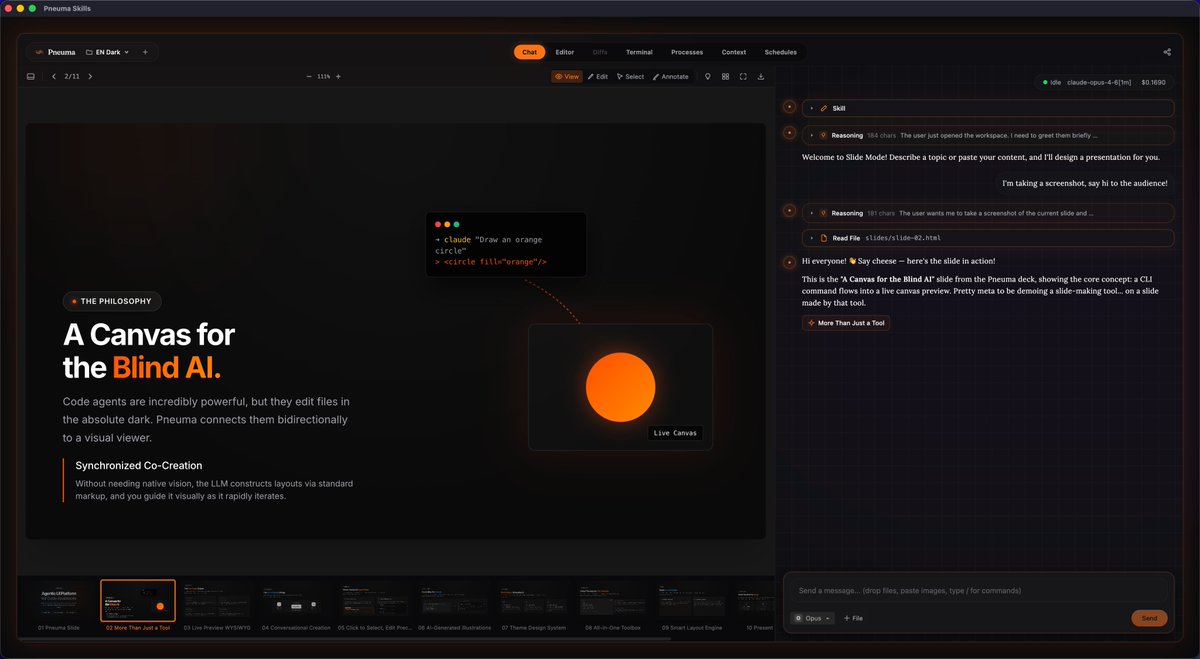Click the More Than Just a Tool chip
The width and height of the screenshot is (1200, 659).
coord(846,323)
